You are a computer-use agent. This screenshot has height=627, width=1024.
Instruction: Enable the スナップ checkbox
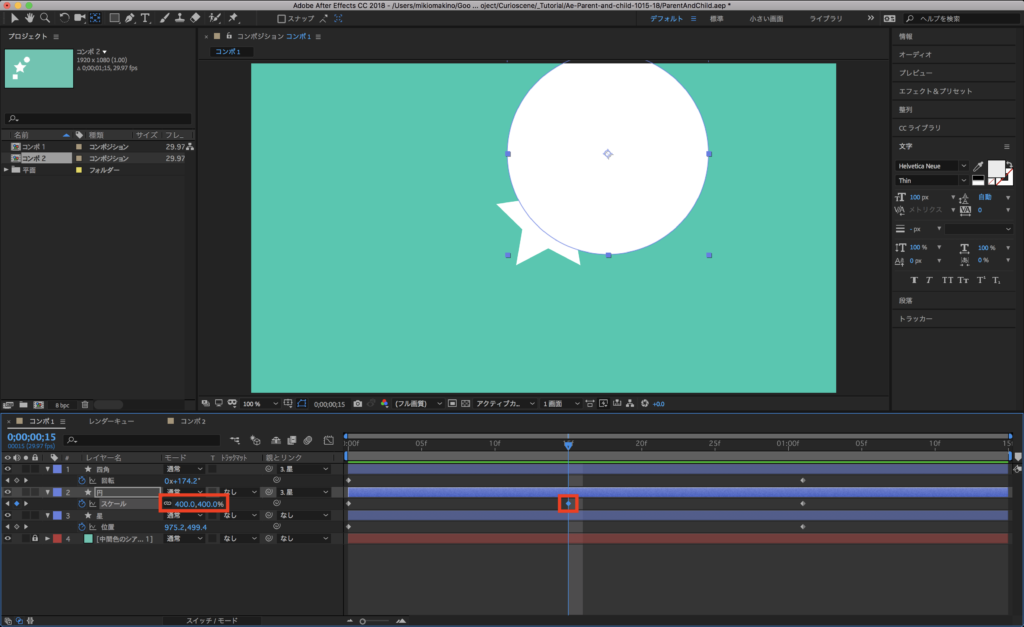point(281,19)
